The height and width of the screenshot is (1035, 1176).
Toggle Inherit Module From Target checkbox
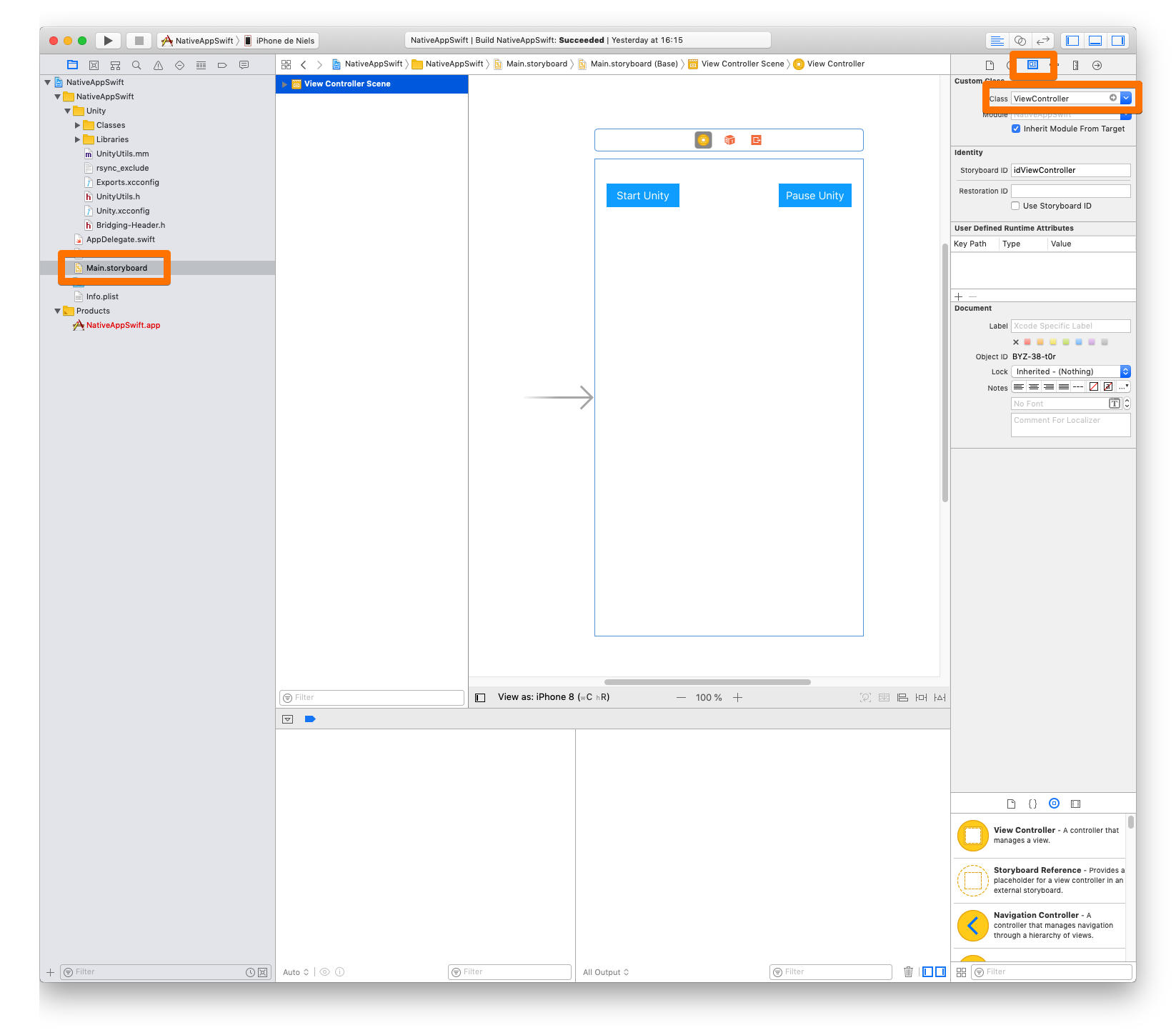(1015, 129)
